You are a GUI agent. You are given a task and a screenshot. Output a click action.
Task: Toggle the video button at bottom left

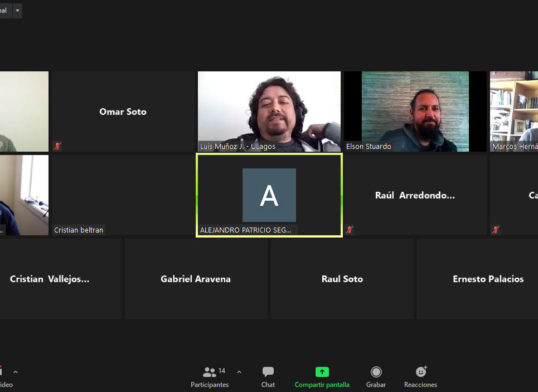pos(4,376)
